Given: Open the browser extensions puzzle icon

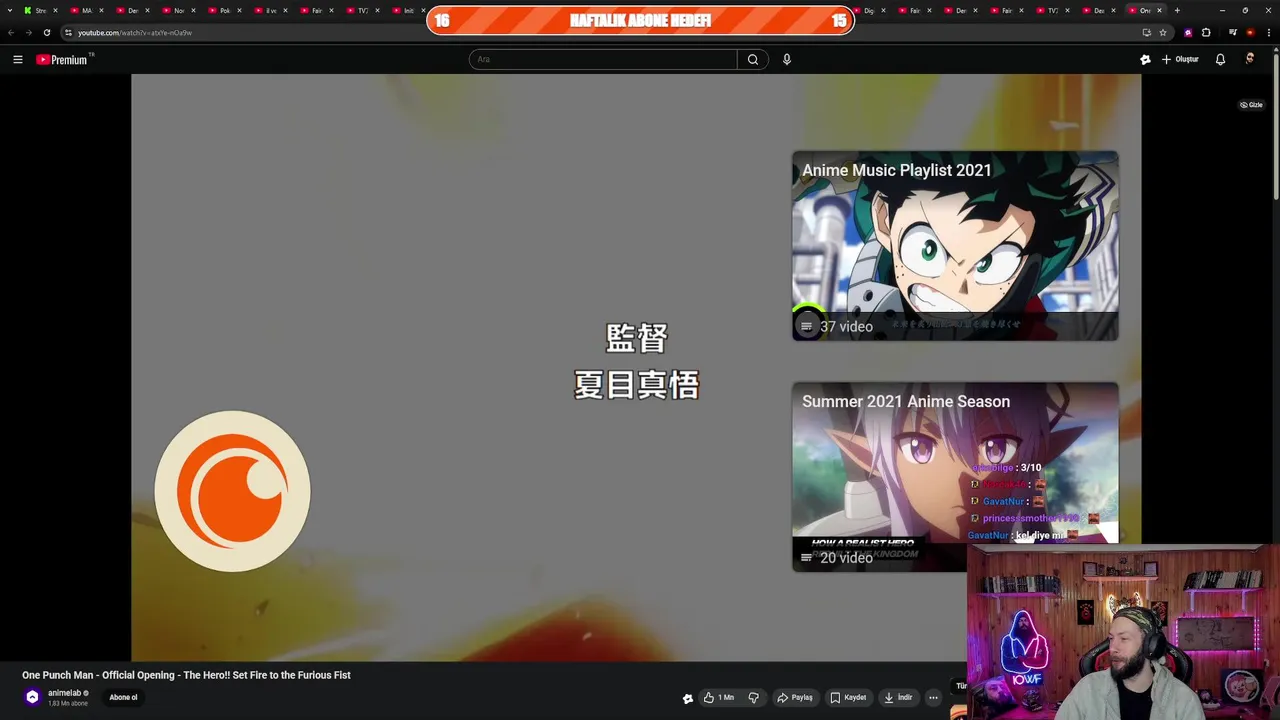Looking at the screenshot, I should tap(1206, 32).
